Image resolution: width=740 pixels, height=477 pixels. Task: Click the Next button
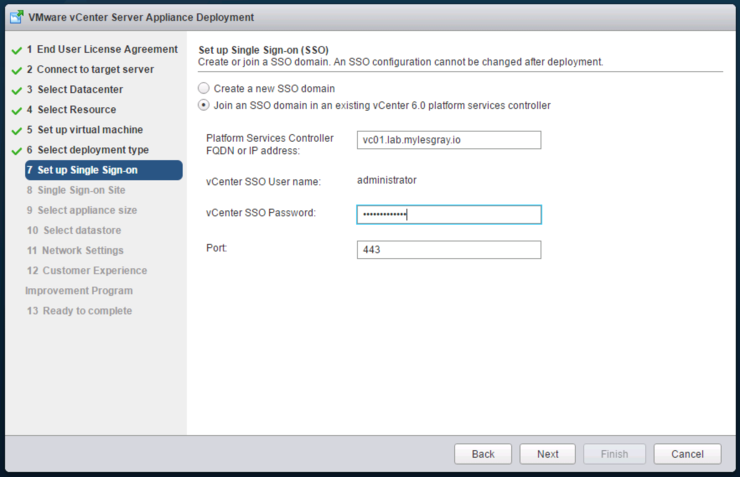point(547,454)
